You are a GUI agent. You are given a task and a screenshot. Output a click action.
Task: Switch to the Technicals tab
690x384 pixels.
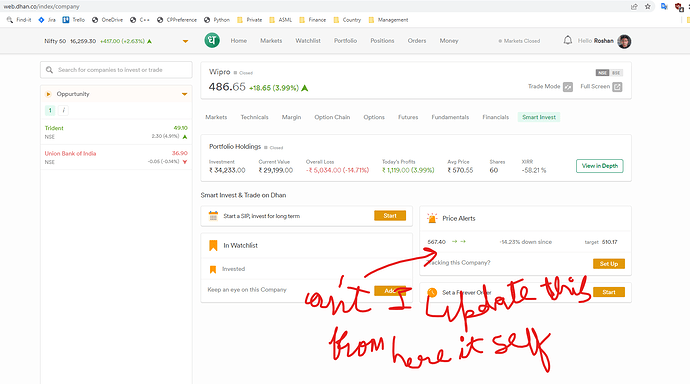pos(254,117)
